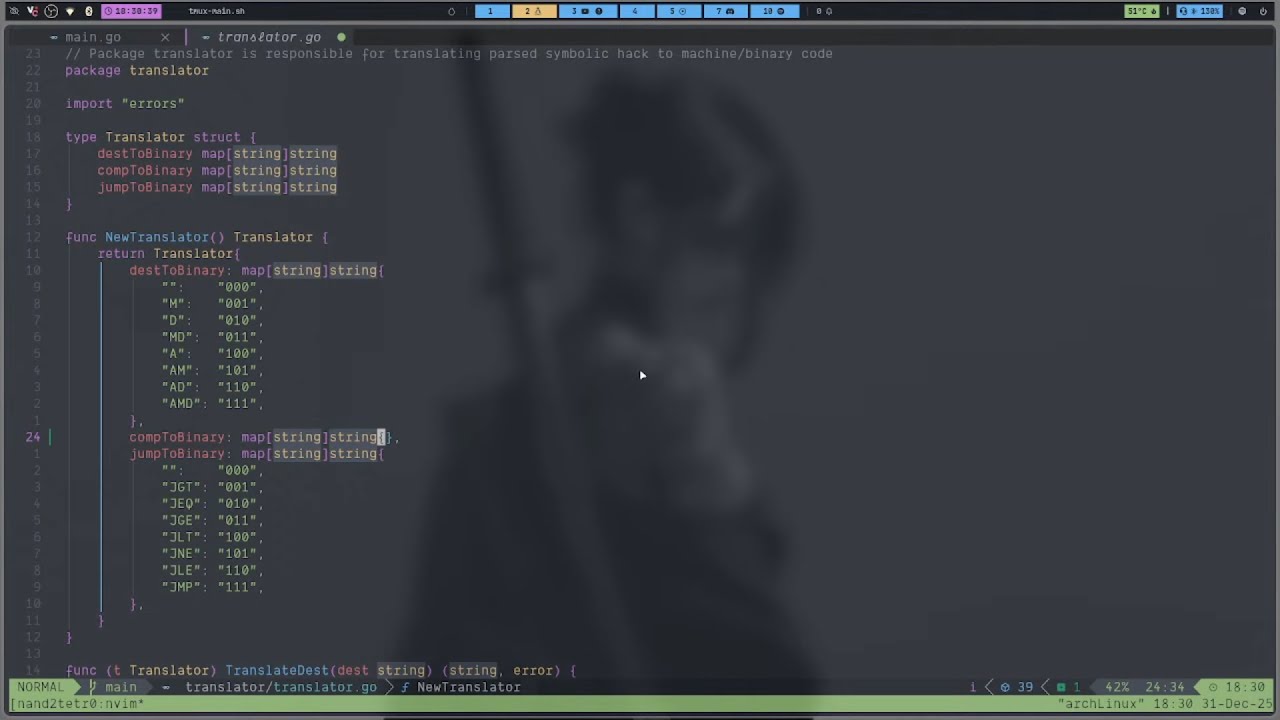Click return Translator{ line
Screen dimensions: 1280x720
click(169, 253)
